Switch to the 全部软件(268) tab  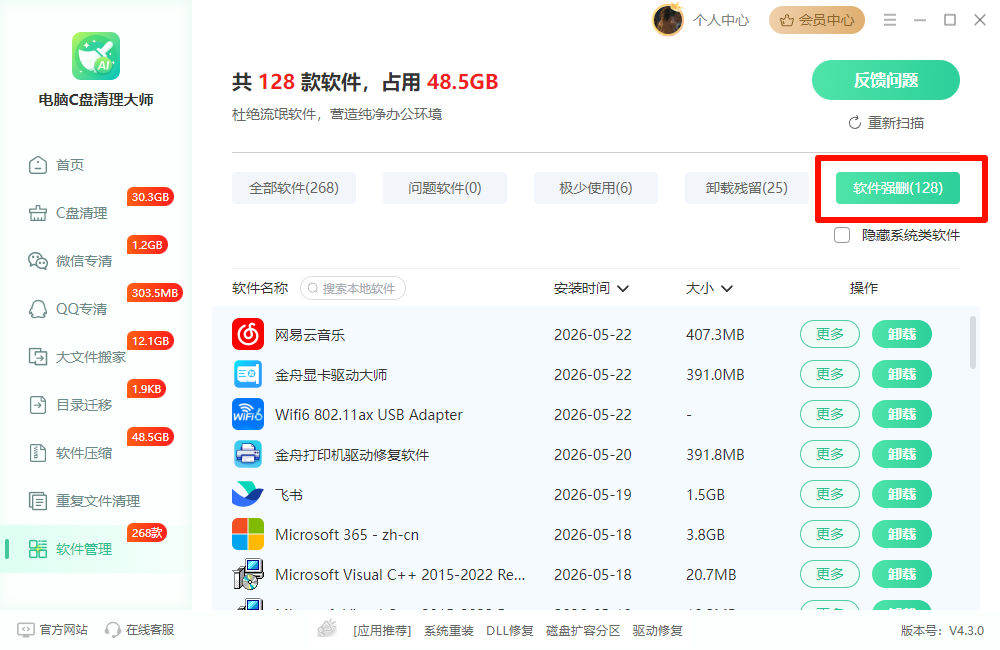point(294,188)
